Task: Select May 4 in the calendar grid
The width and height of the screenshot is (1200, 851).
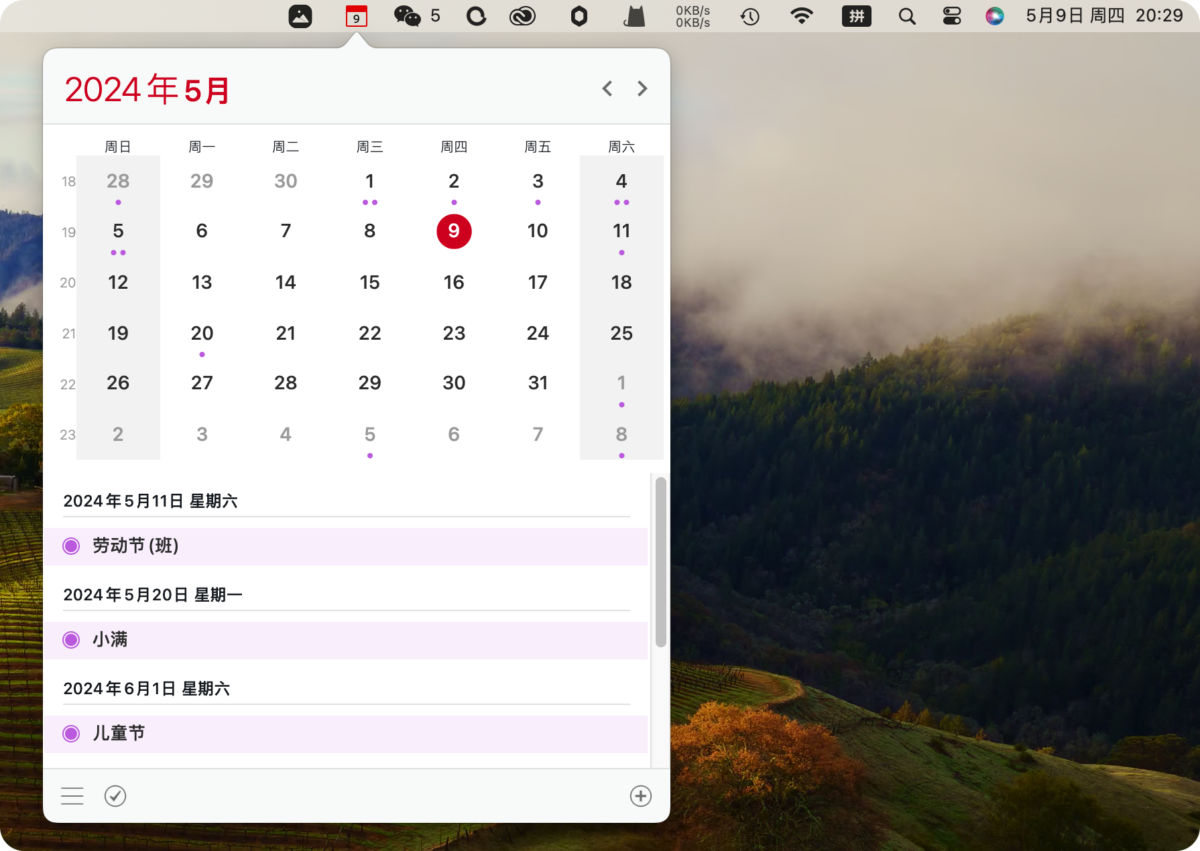Action: (x=622, y=182)
